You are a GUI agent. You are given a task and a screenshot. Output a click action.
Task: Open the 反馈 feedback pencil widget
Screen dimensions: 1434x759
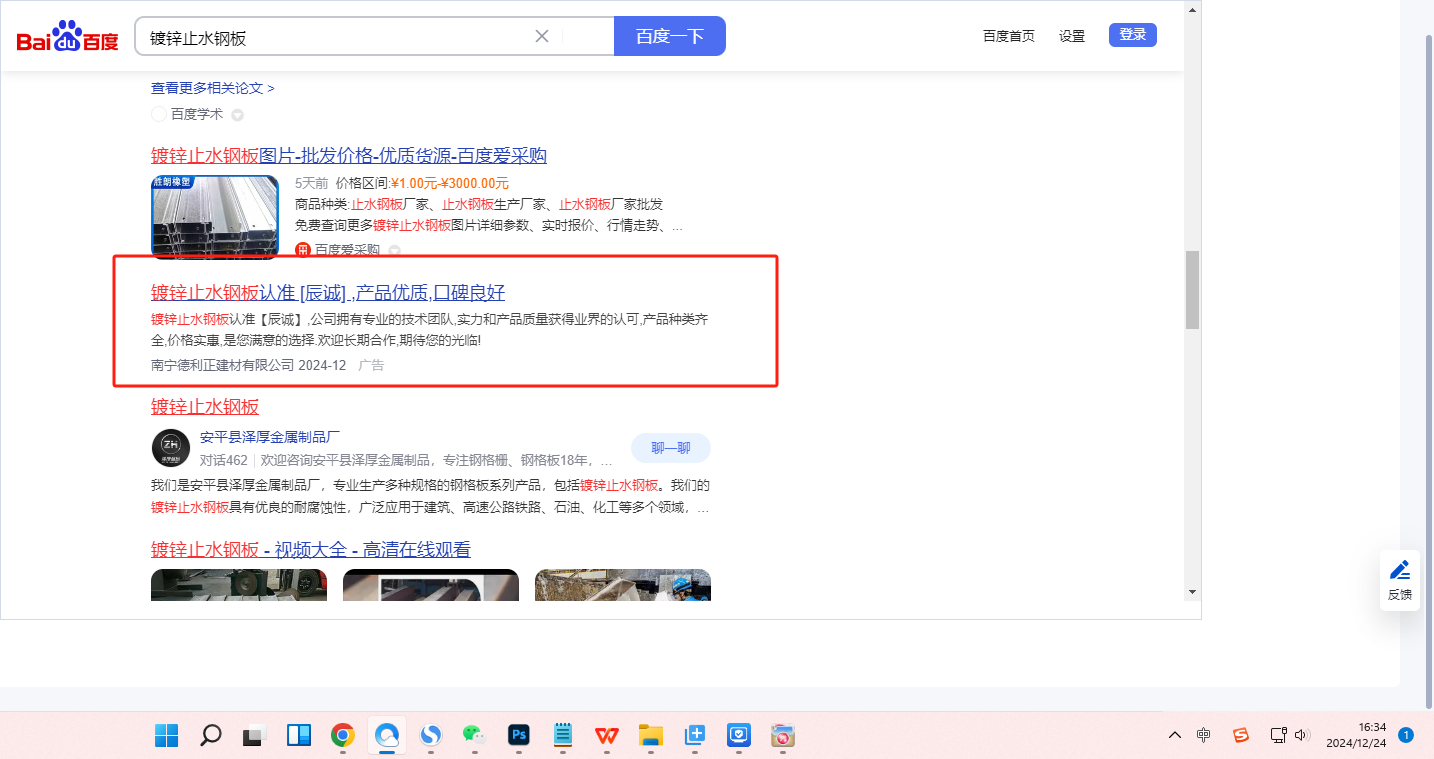1400,580
